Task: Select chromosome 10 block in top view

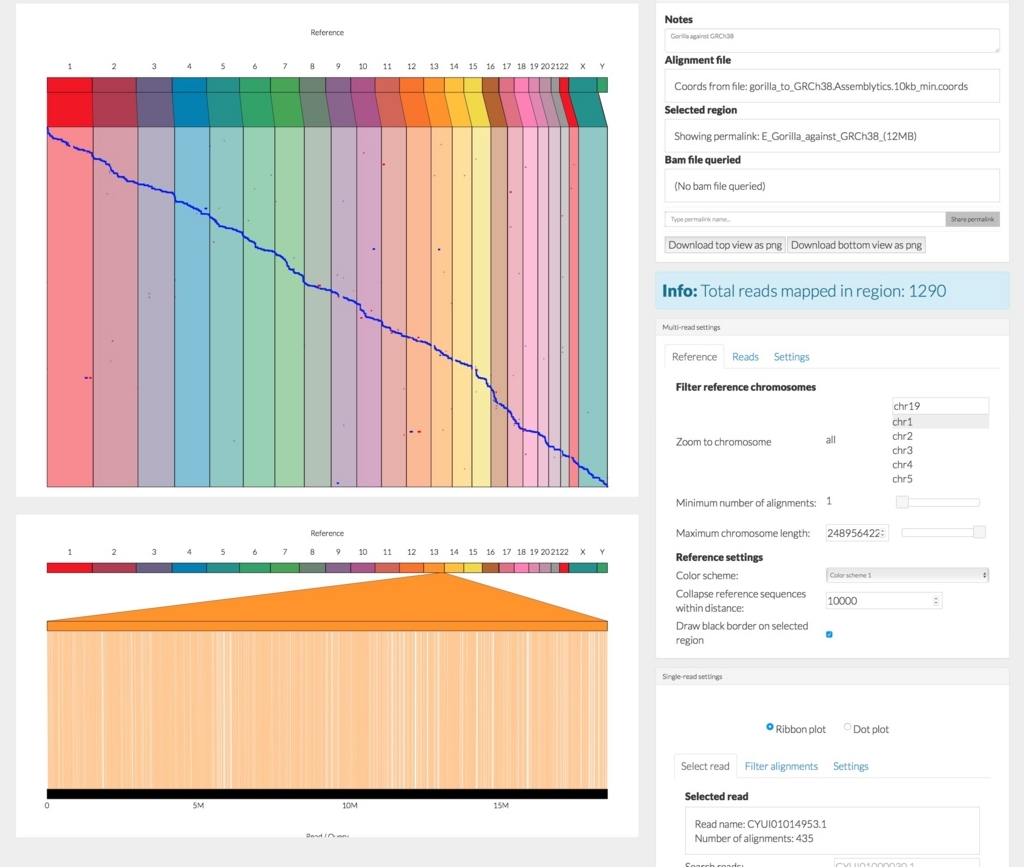Action: [362, 85]
